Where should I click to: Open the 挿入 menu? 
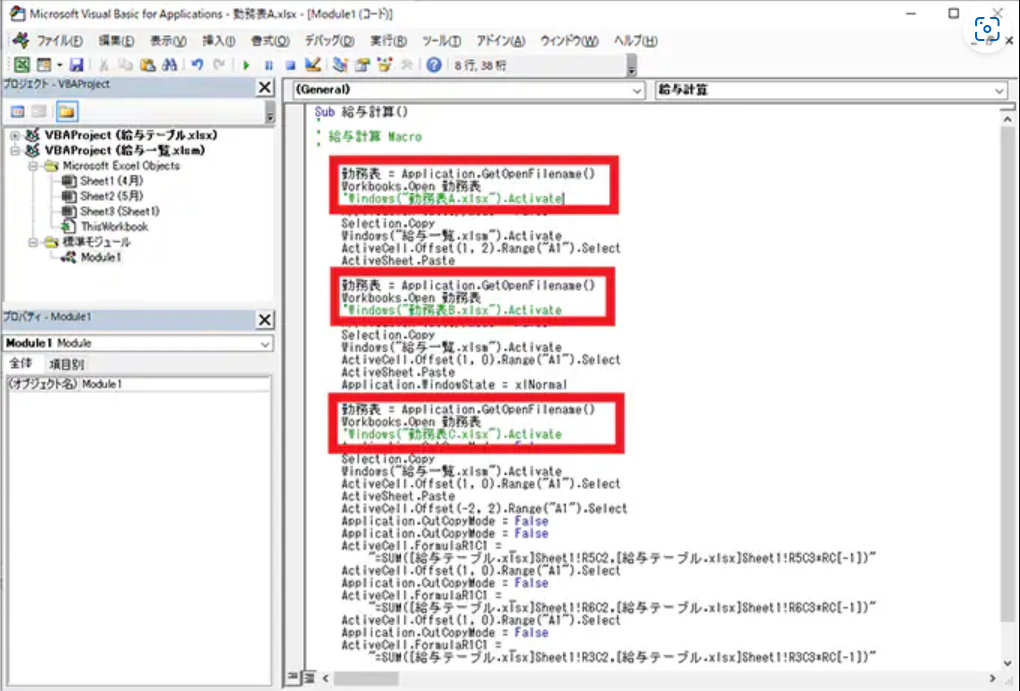(x=219, y=40)
